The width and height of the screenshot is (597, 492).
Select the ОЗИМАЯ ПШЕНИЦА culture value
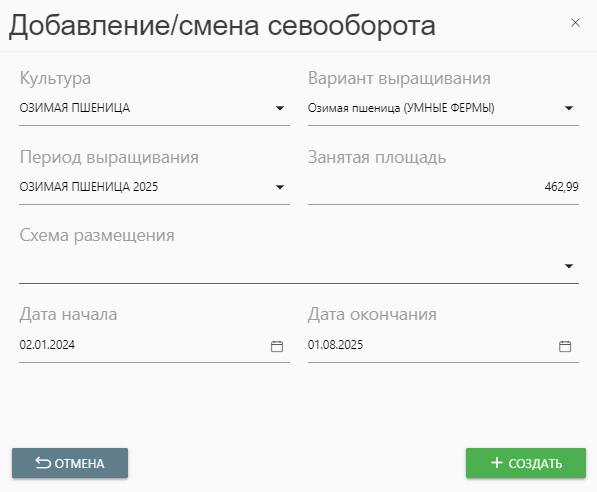click(75, 108)
